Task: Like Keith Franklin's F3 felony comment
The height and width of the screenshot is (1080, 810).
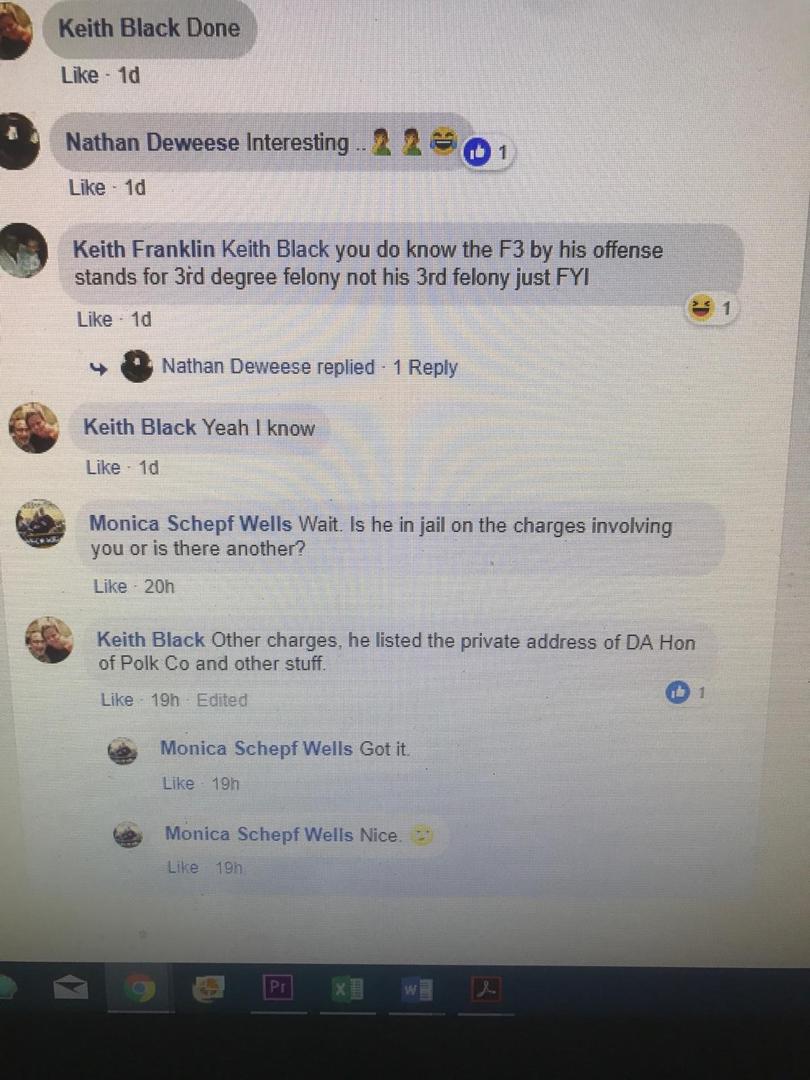Action: pos(94,320)
